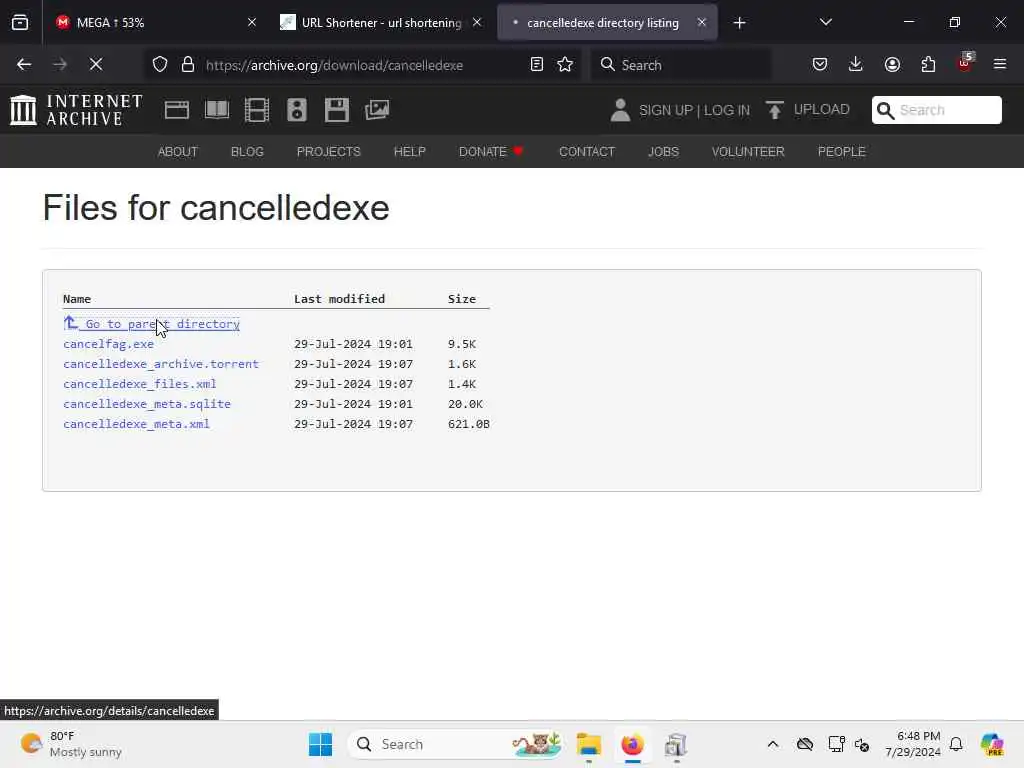Image resolution: width=1024 pixels, height=768 pixels.
Task: Stop loading the page
Action: coord(96,65)
